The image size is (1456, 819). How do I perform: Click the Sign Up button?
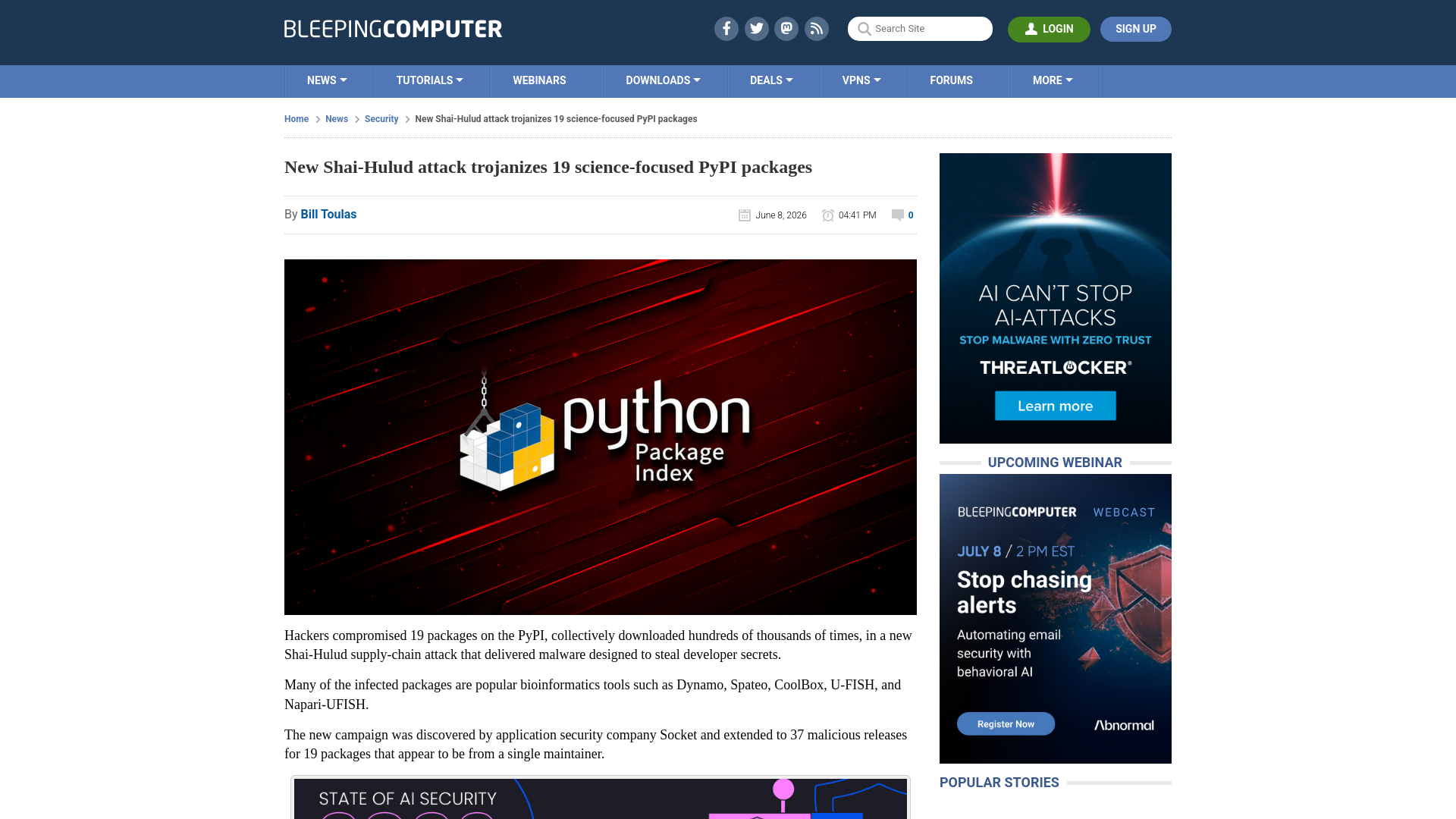pos(1136,29)
